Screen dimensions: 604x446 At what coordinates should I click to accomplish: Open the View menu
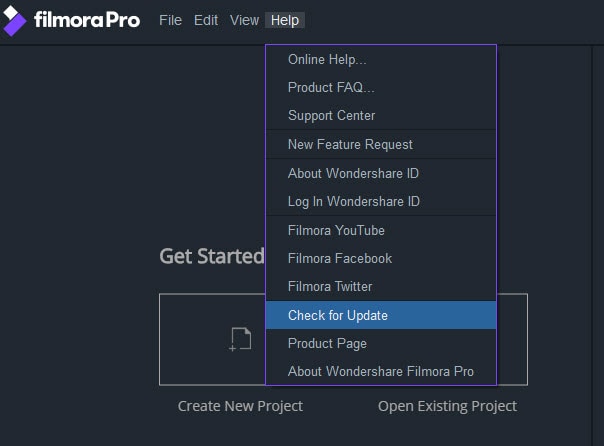[244, 20]
